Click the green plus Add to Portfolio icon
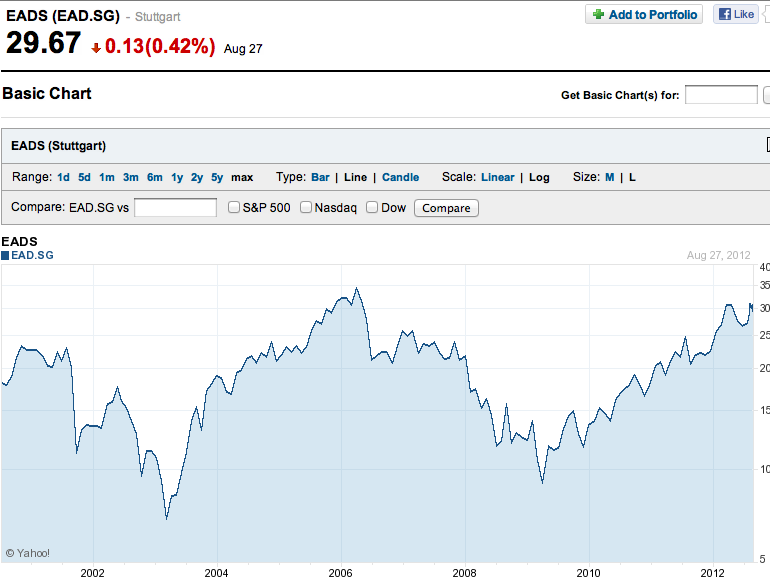Screen dimensions: 770x579 (598, 14)
